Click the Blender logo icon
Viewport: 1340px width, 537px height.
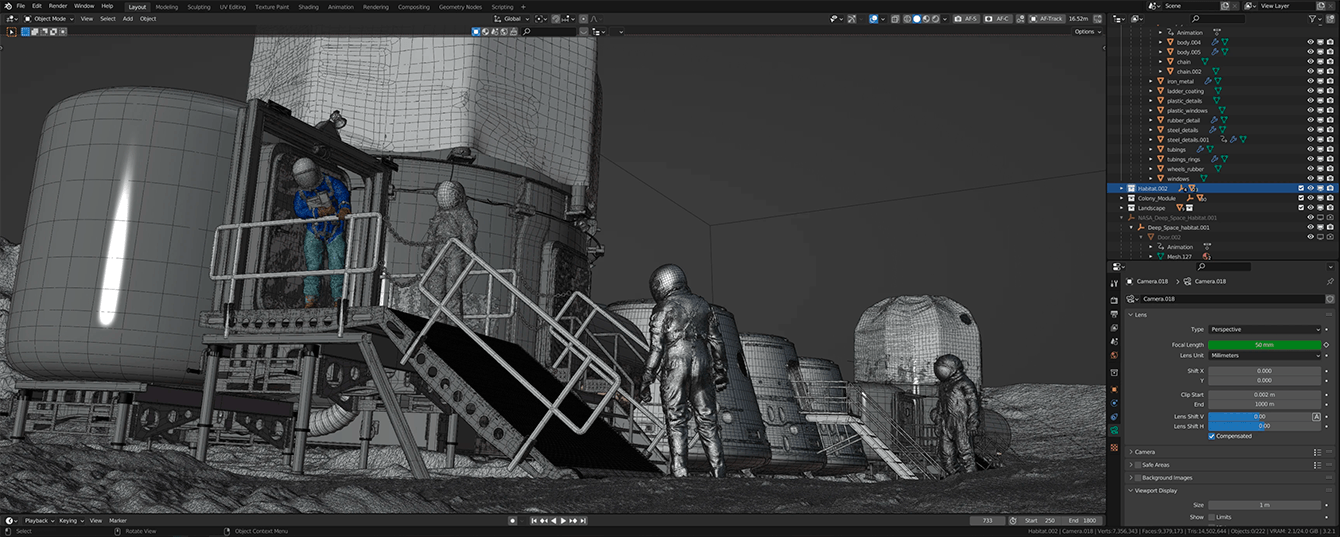pos(6,6)
